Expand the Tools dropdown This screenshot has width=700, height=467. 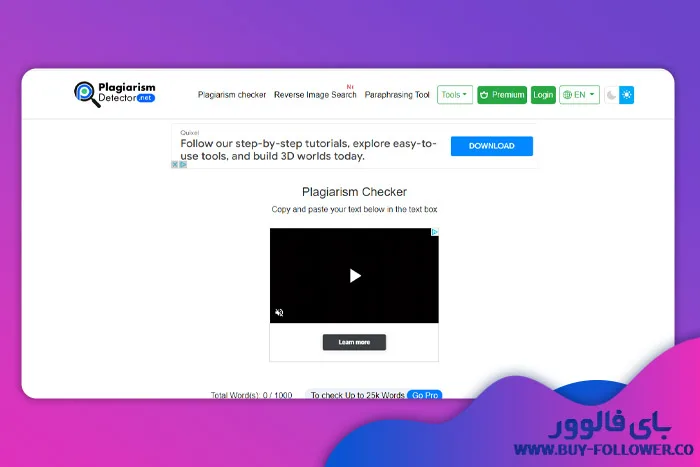(454, 95)
